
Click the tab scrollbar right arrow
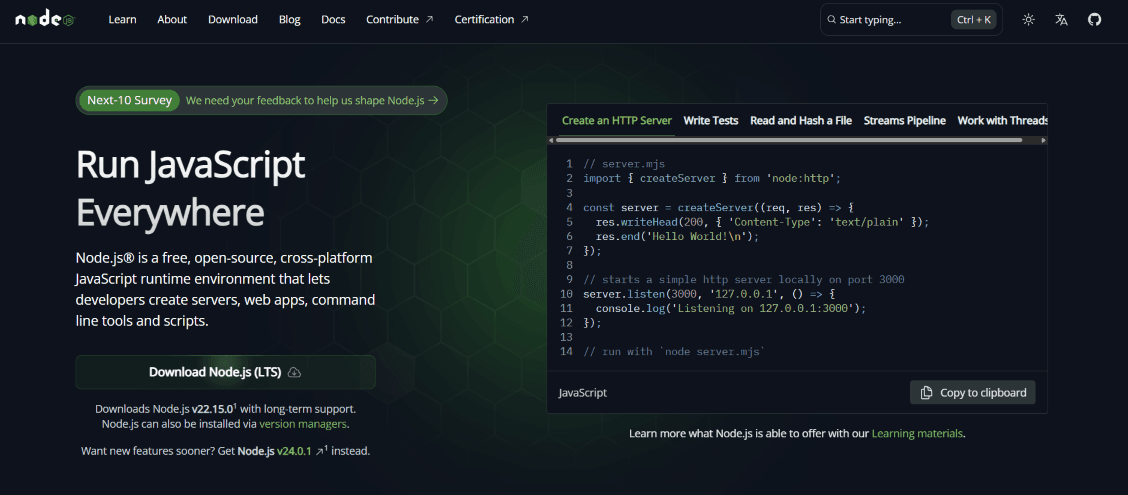1044,140
